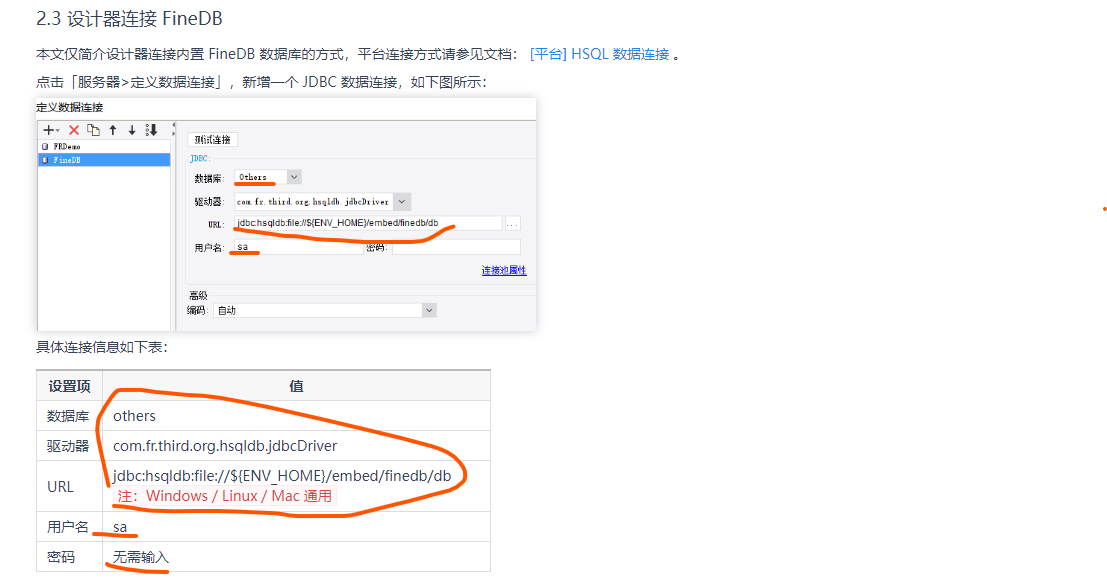Click the 2.3 设计器连接 FineDB heading
Viewport: 1107px width, 585px height.
tap(129, 19)
